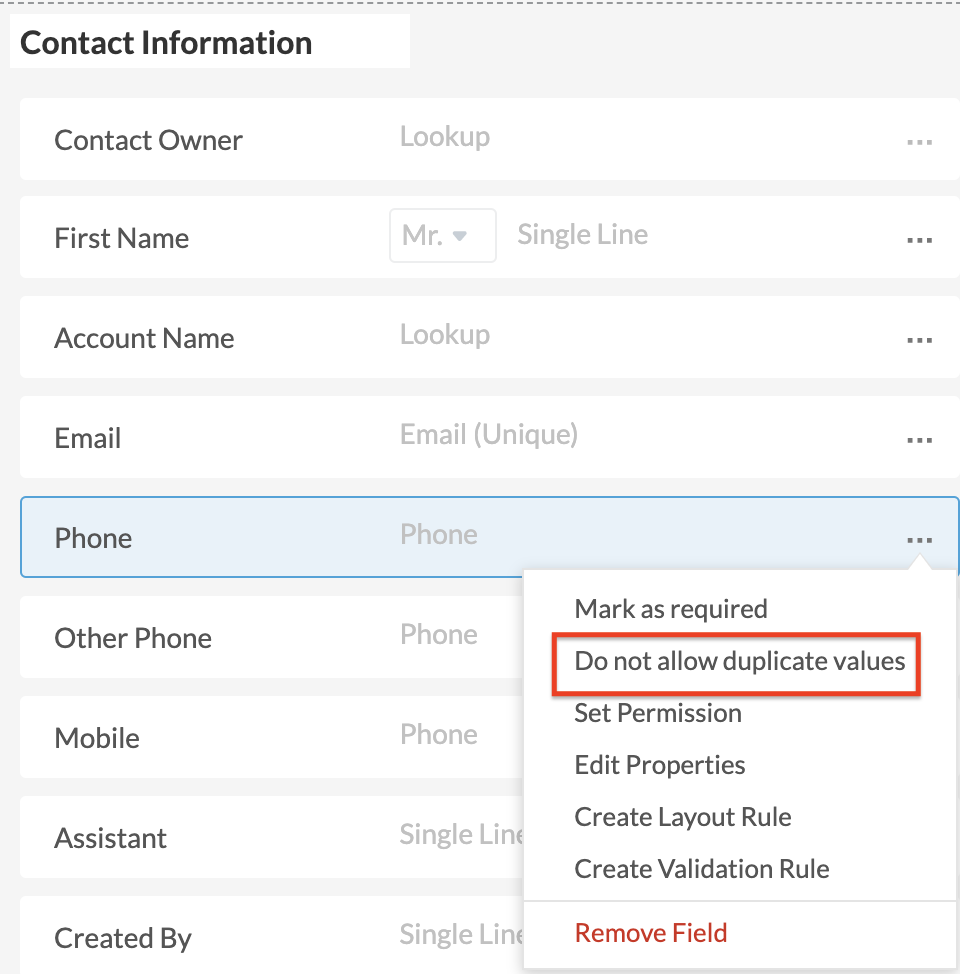Click the Mobile field row's hidden options area

point(919,739)
